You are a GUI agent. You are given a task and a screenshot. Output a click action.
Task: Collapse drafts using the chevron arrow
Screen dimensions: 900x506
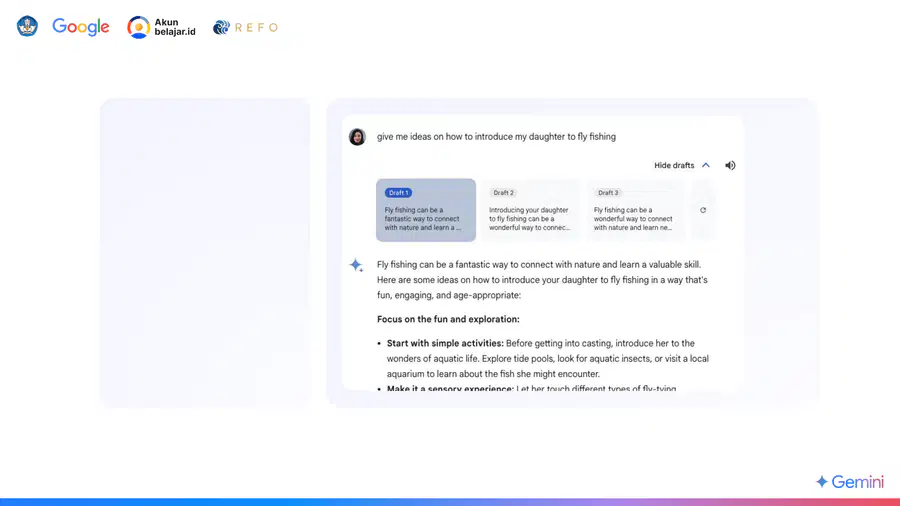706,165
